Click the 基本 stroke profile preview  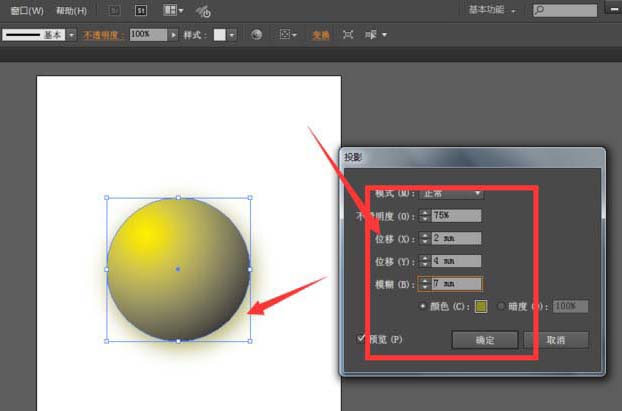34,35
